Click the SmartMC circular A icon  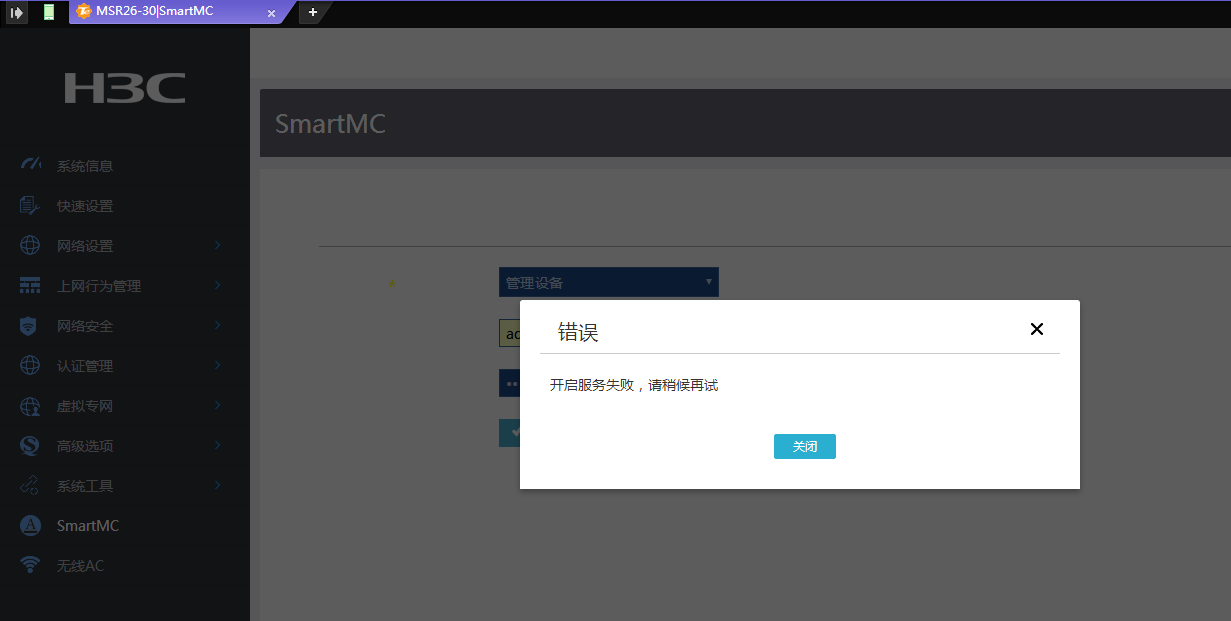point(30,525)
